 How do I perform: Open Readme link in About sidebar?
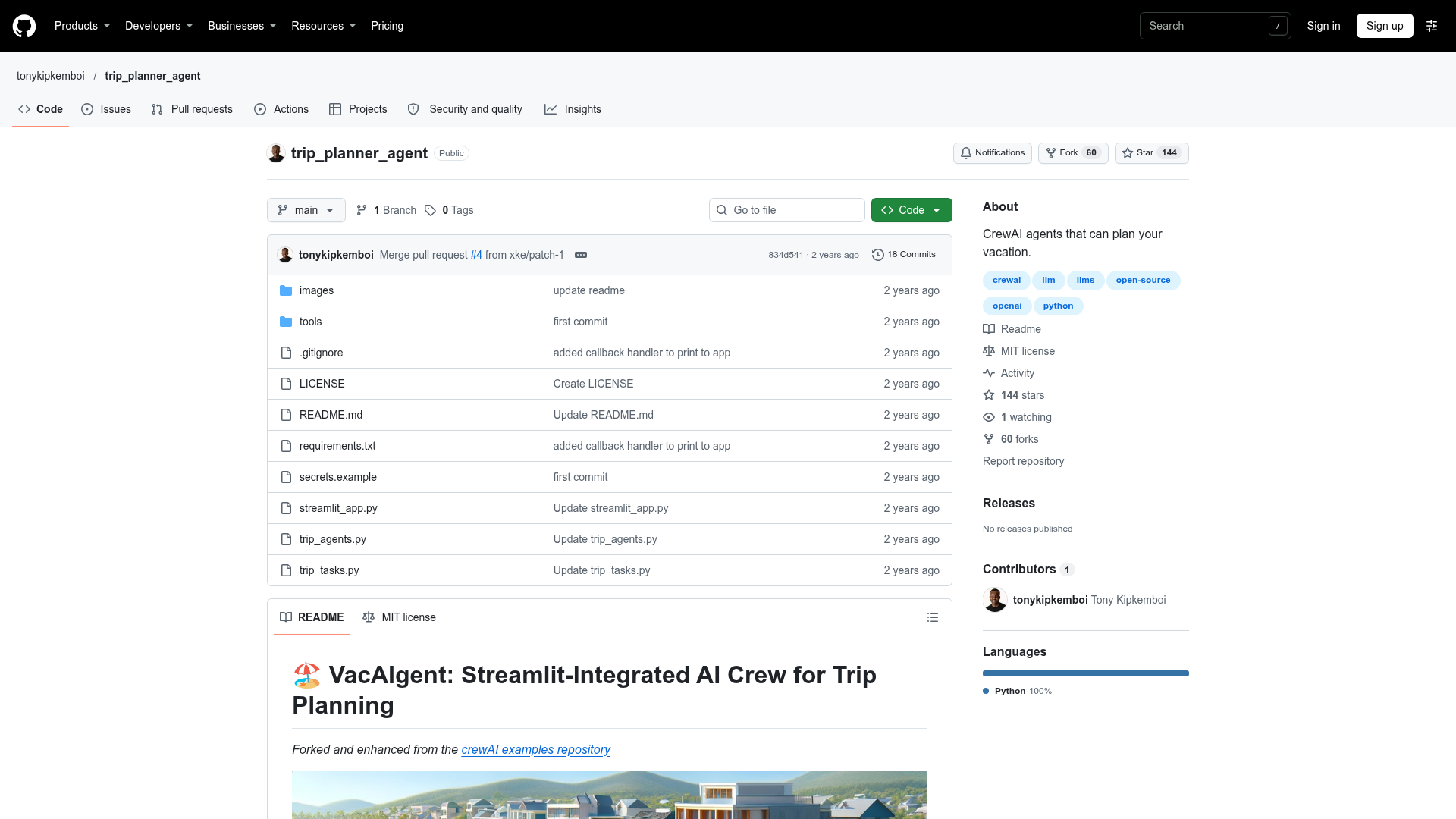coord(1012,329)
